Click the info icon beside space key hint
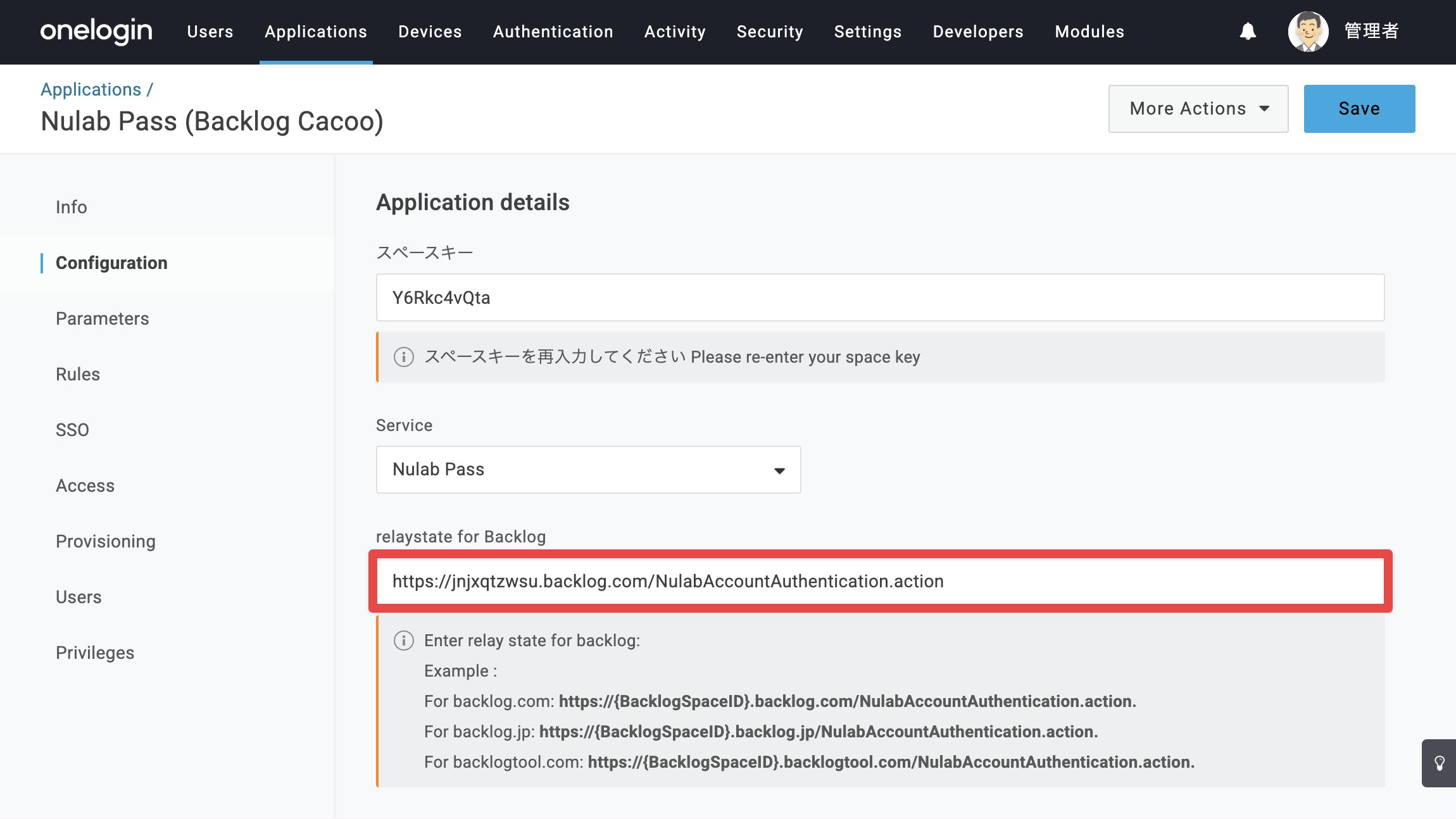This screenshot has width=1456, height=819. 404,357
